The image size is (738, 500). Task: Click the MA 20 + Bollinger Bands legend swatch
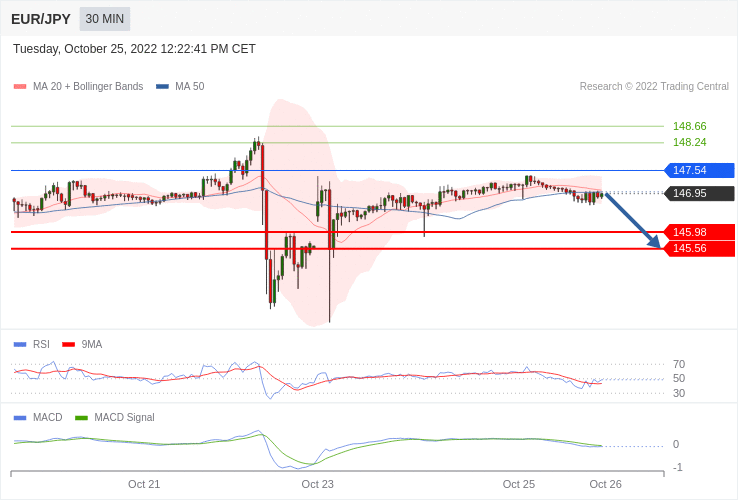pos(20,87)
